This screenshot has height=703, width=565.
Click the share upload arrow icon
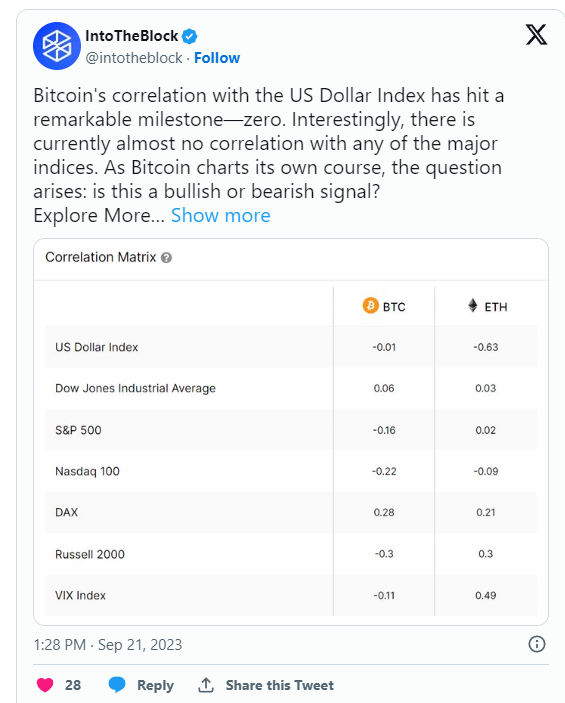click(206, 685)
